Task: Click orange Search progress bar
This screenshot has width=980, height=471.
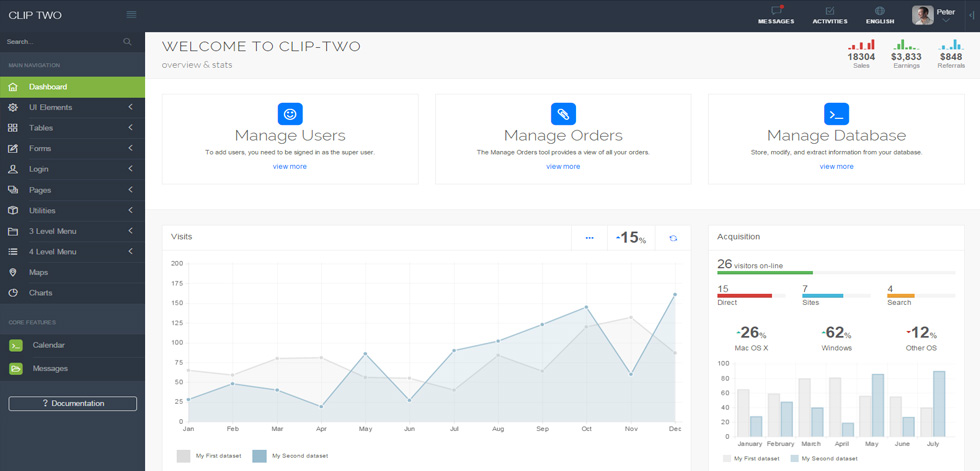Action: [x=901, y=295]
